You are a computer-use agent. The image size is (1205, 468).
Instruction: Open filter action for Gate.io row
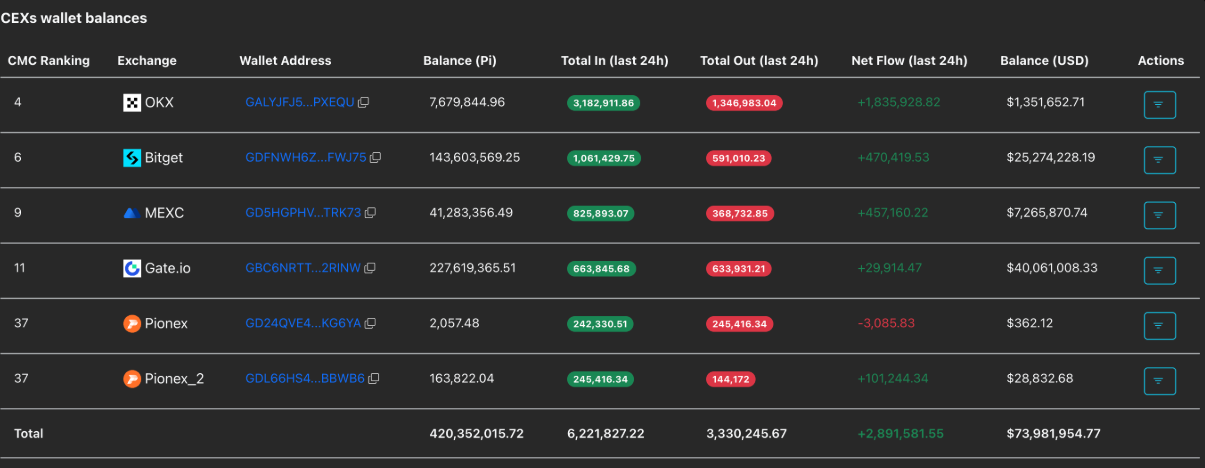(x=1159, y=270)
